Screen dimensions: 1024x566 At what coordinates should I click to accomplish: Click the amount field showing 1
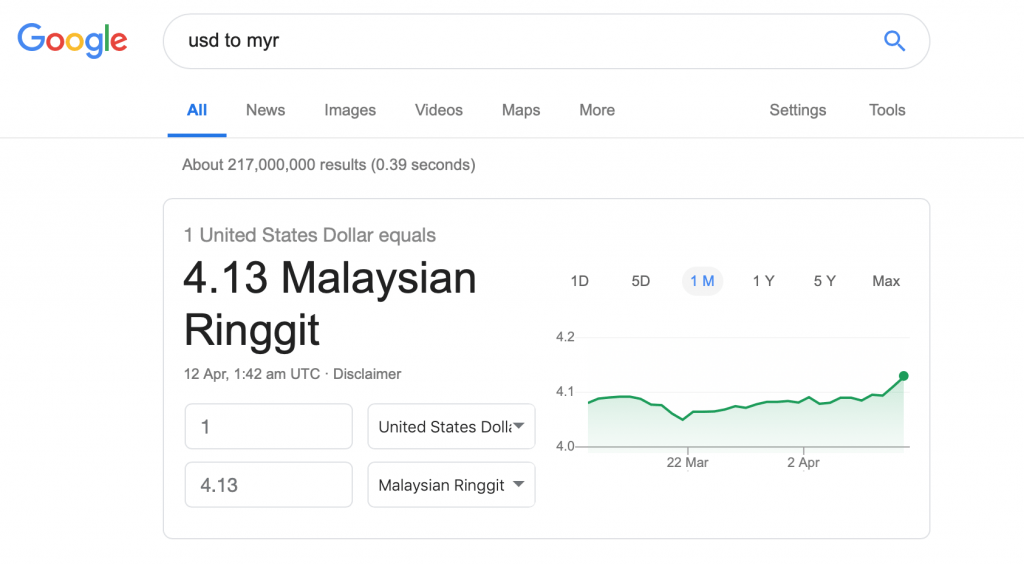268,426
